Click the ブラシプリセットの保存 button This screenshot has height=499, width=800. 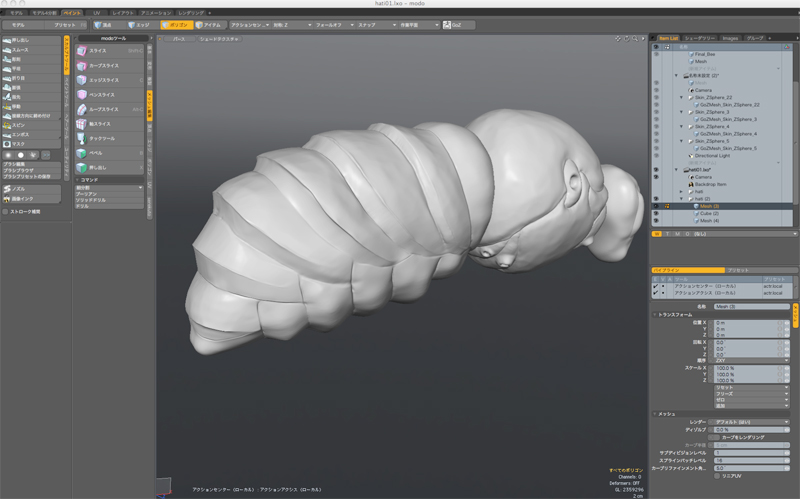click(x=31, y=177)
